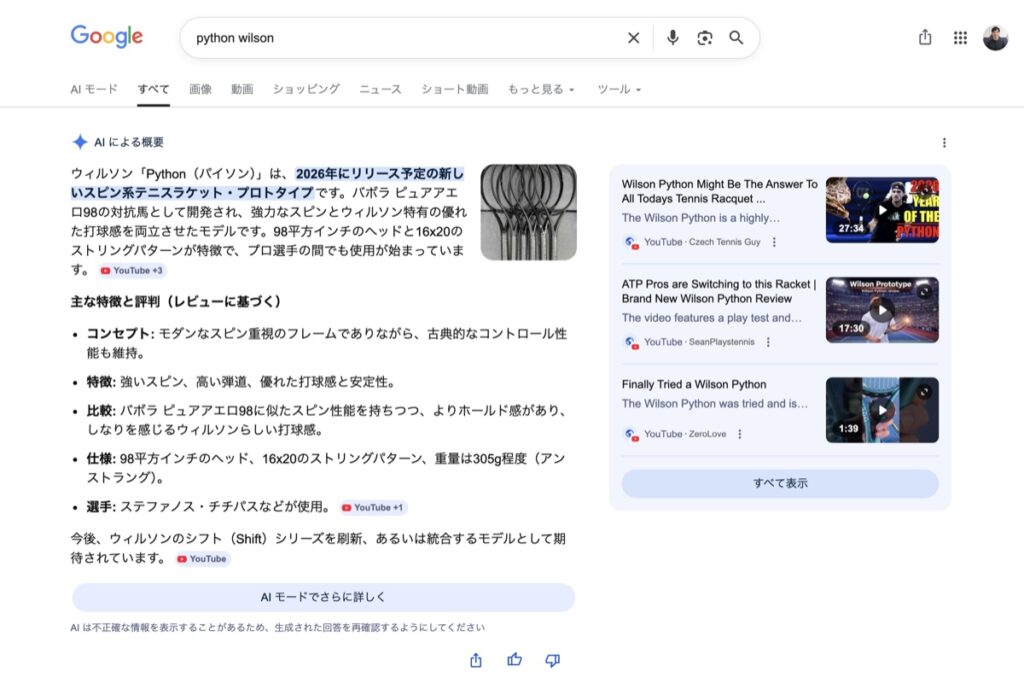Viewport: 1024px width, 689px height.
Task: Open the YouTube source chip after final paragraph
Action: click(202, 559)
